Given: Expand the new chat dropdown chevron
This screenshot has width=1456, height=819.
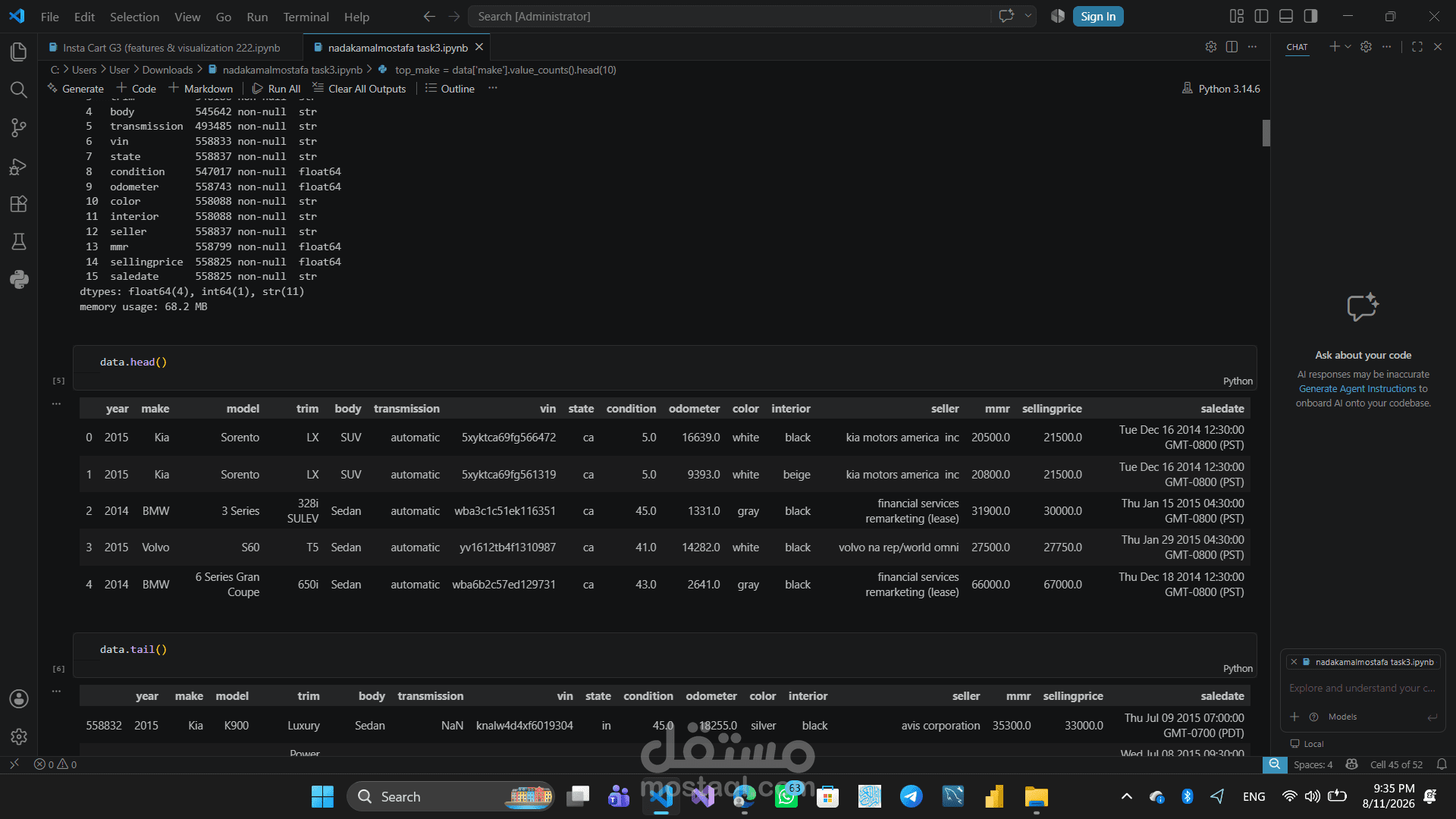Looking at the screenshot, I should pyautogui.click(x=1348, y=47).
